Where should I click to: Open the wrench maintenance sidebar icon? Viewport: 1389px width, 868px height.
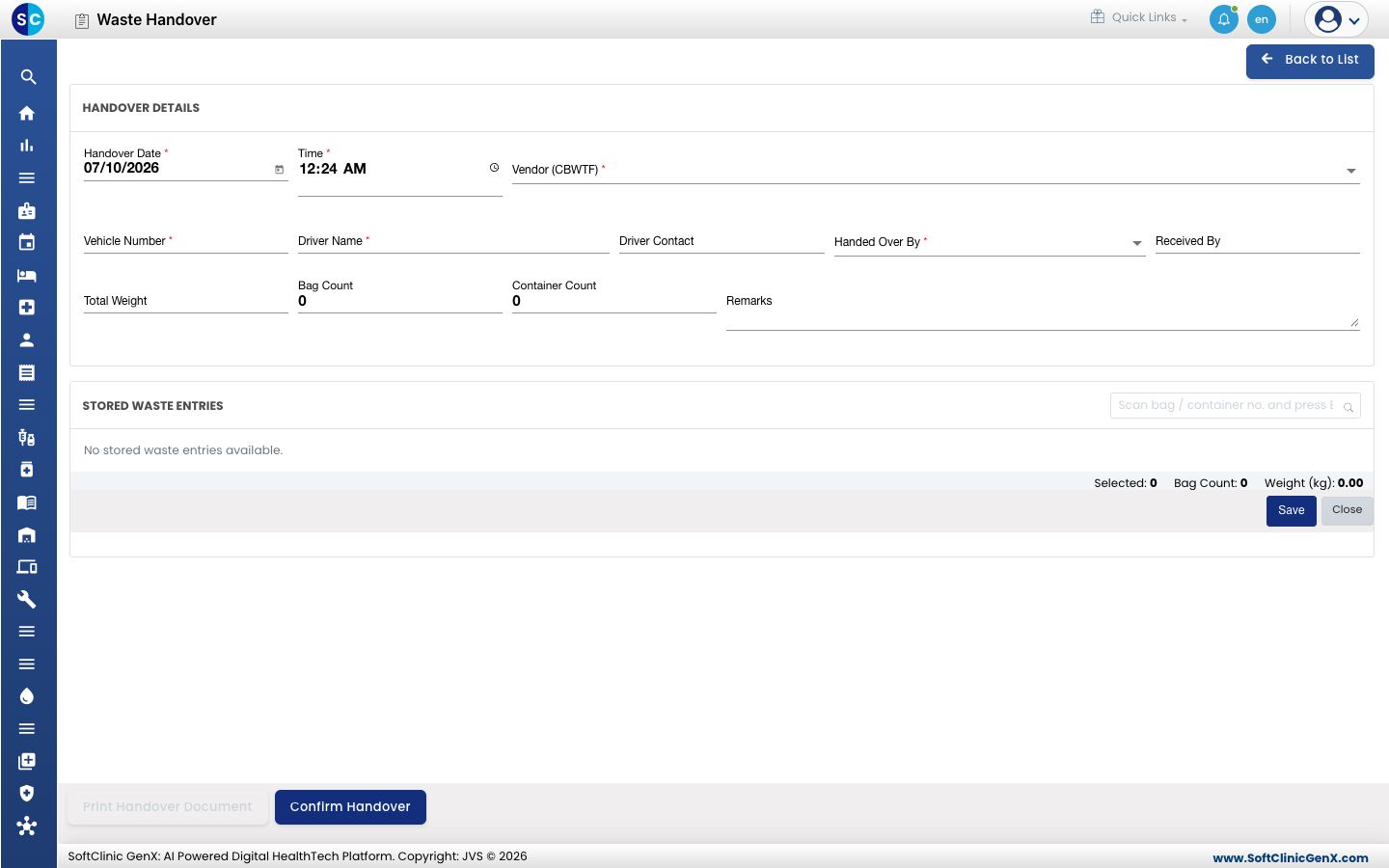pyautogui.click(x=27, y=599)
